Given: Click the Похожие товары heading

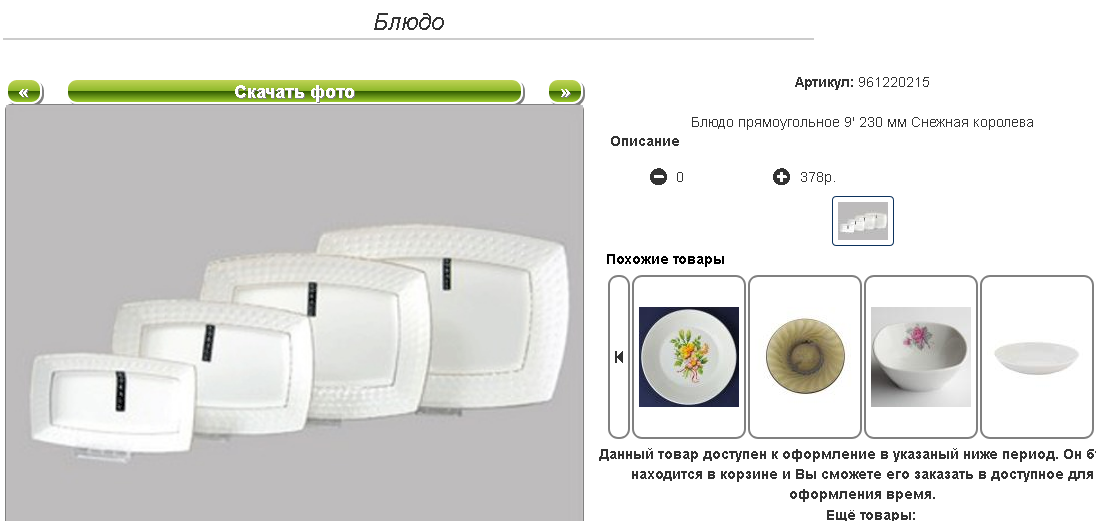Looking at the screenshot, I should [x=665, y=259].
